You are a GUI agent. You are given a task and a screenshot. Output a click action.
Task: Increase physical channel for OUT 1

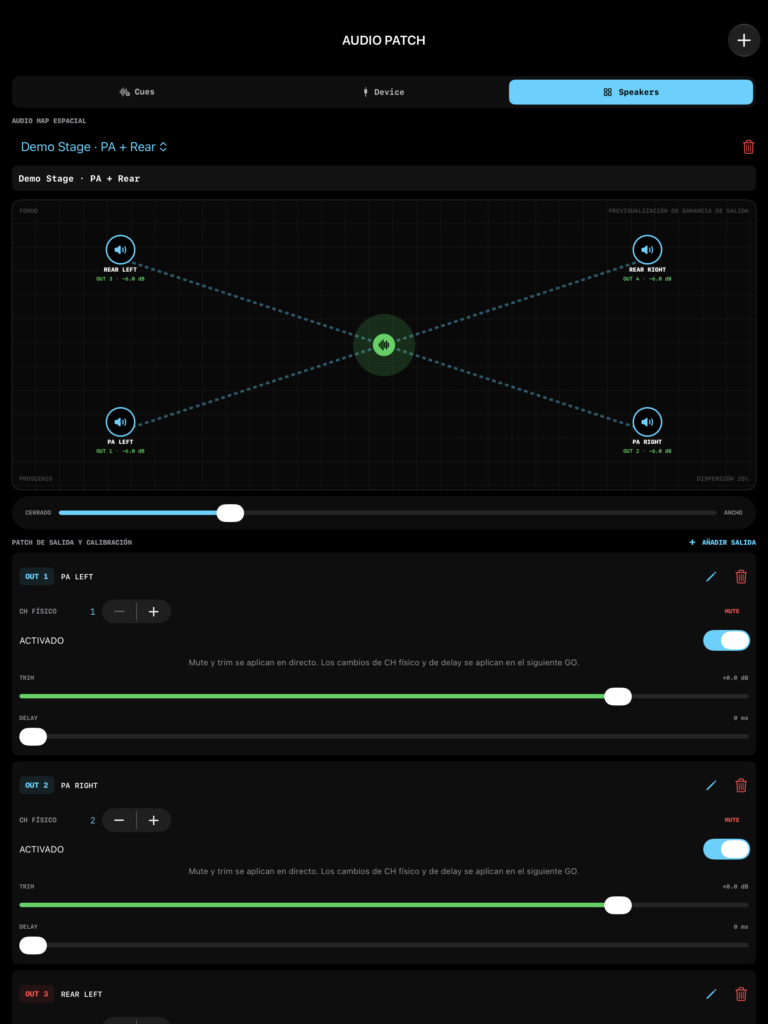[154, 611]
